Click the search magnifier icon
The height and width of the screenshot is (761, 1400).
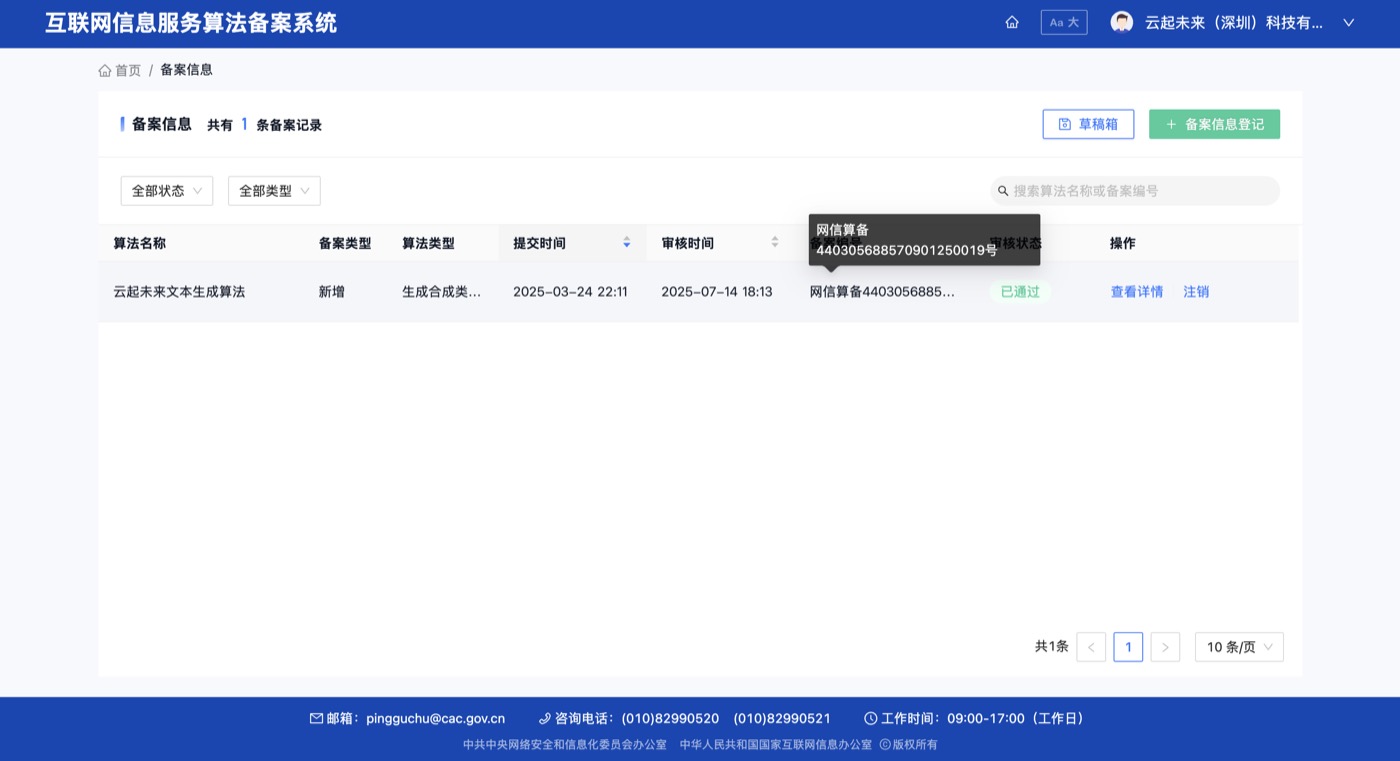1003,191
